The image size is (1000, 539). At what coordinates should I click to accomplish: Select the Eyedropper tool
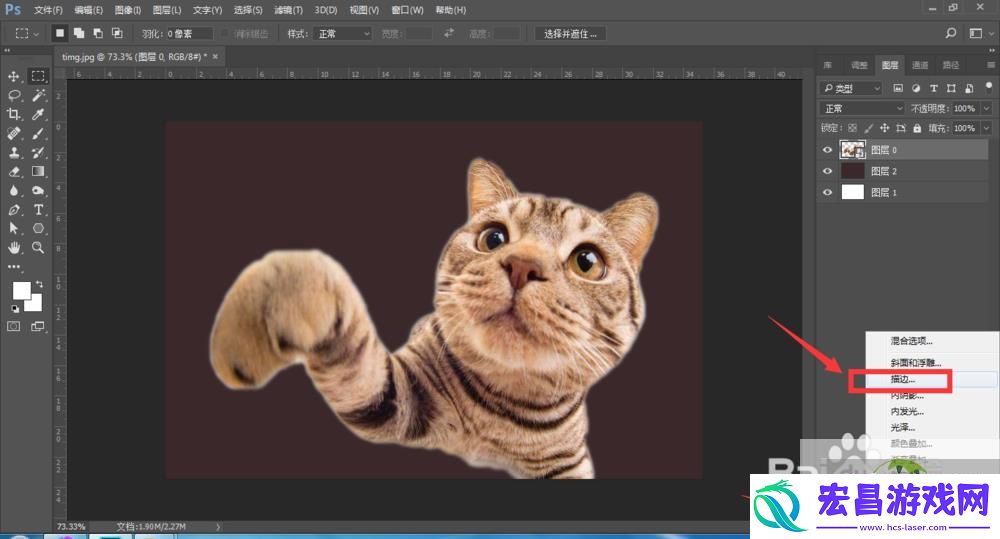coord(38,115)
